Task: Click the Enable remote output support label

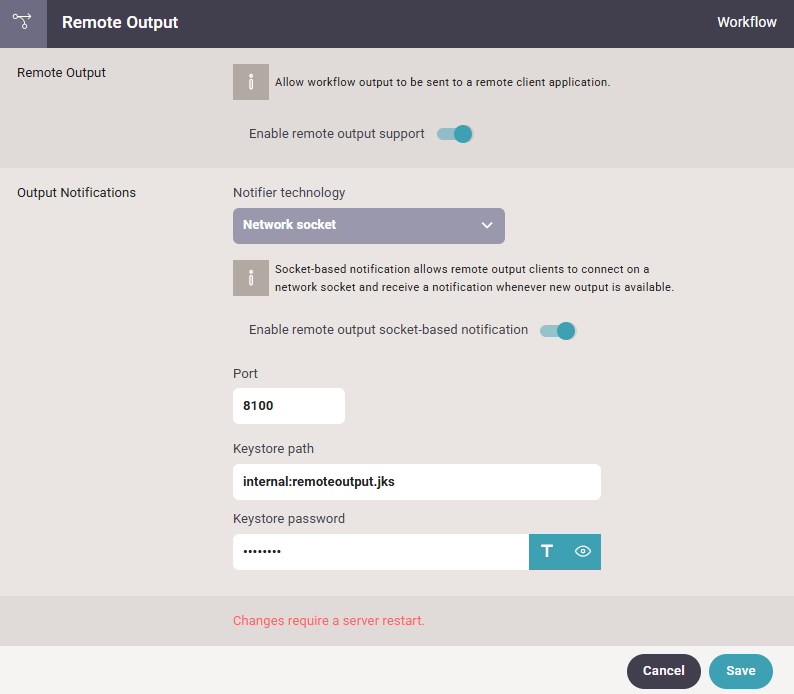Action: click(x=337, y=134)
